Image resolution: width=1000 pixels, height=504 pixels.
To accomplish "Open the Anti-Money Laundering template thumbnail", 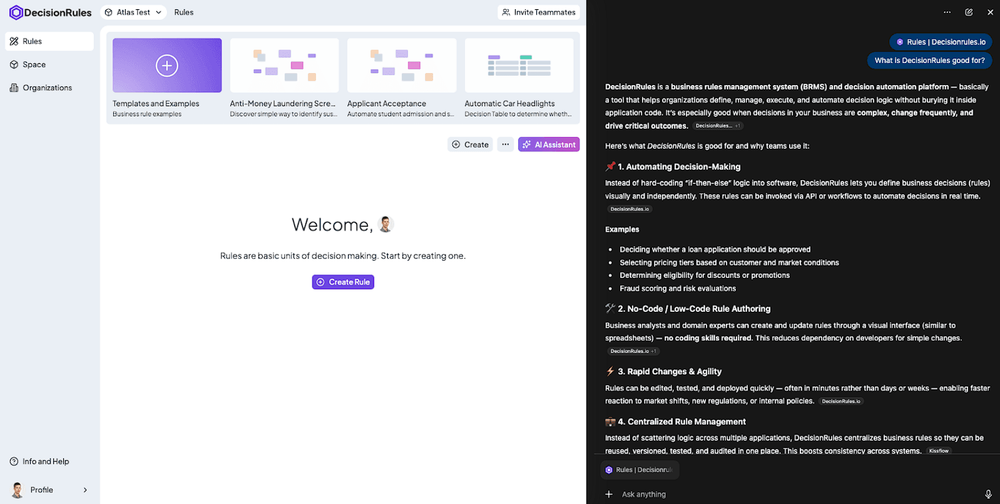I will point(284,66).
